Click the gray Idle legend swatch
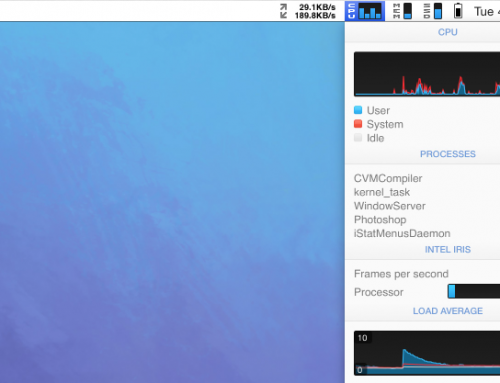Image resolution: width=500 pixels, height=383 pixels. coord(358,138)
